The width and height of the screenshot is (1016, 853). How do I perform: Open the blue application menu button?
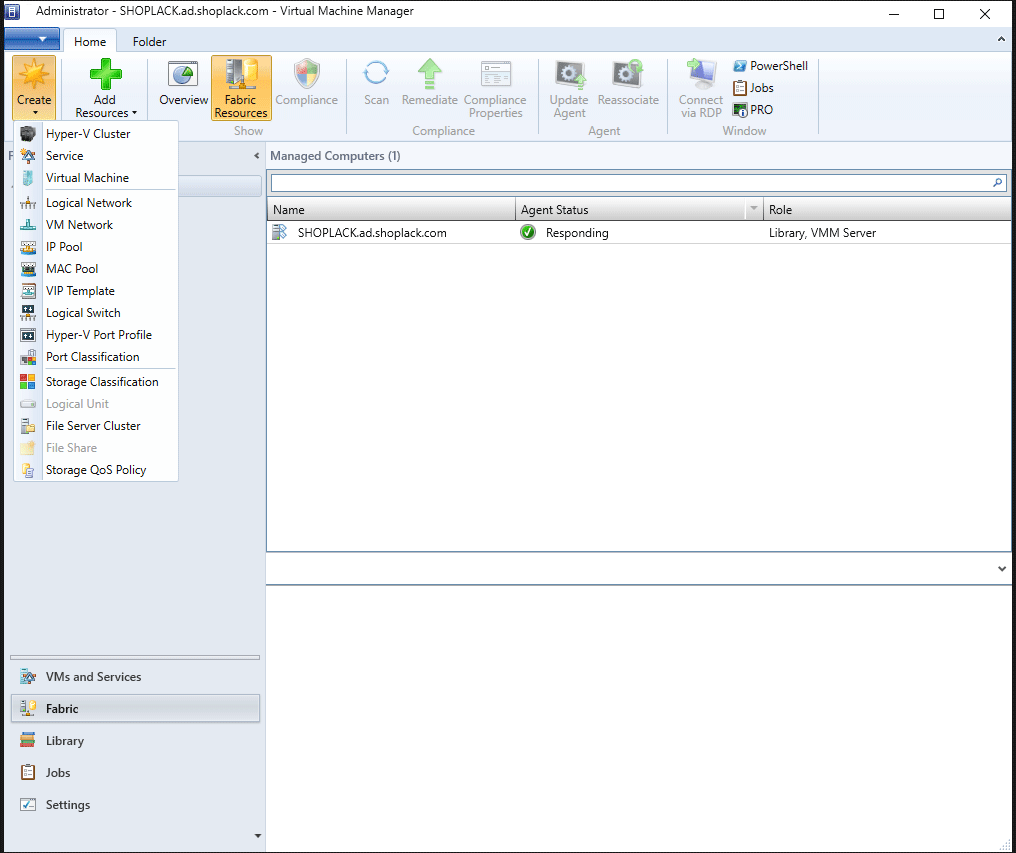(x=32, y=39)
